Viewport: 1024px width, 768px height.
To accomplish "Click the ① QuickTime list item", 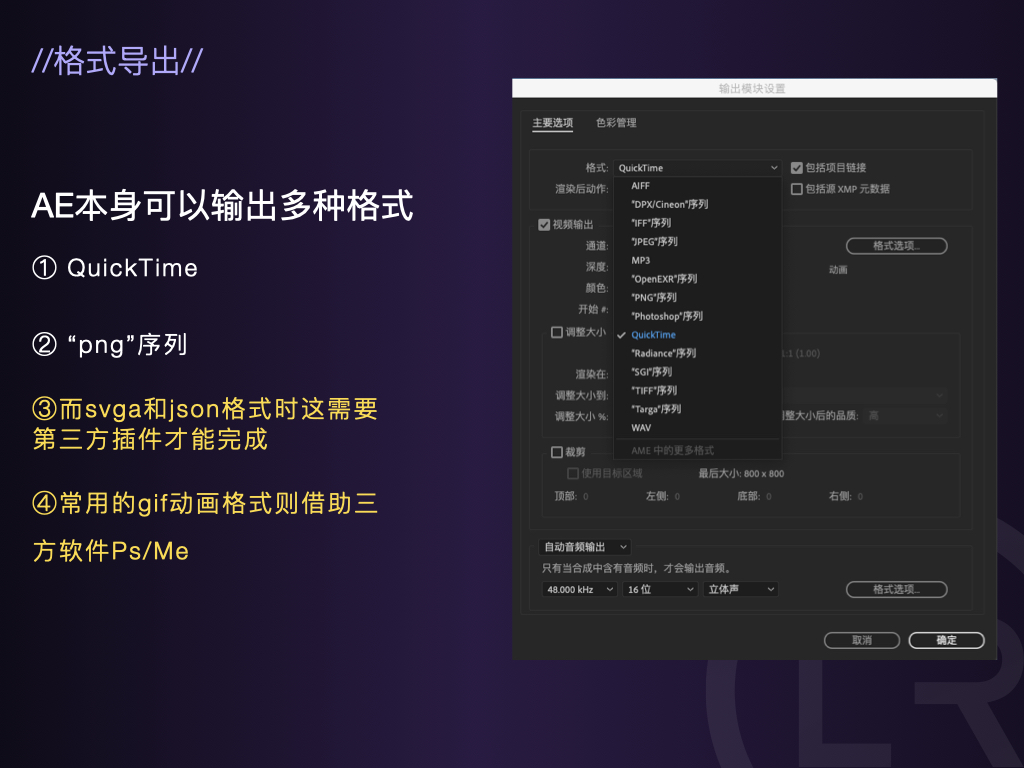I will pos(115,268).
